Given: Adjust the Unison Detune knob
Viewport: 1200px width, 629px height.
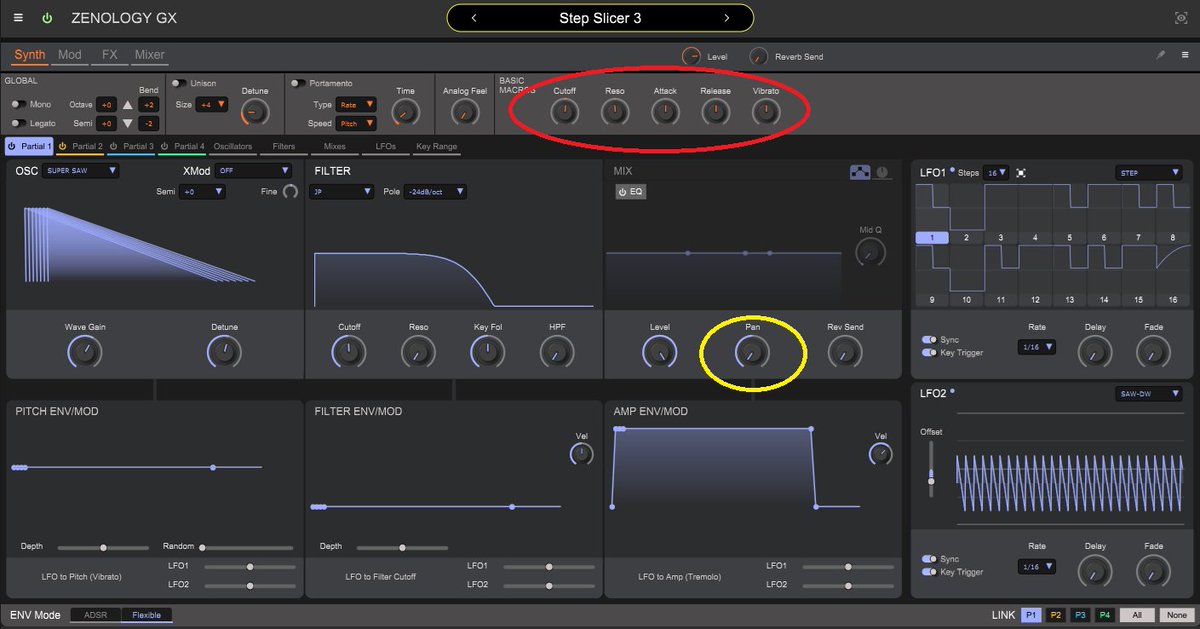Looking at the screenshot, I should [255, 113].
